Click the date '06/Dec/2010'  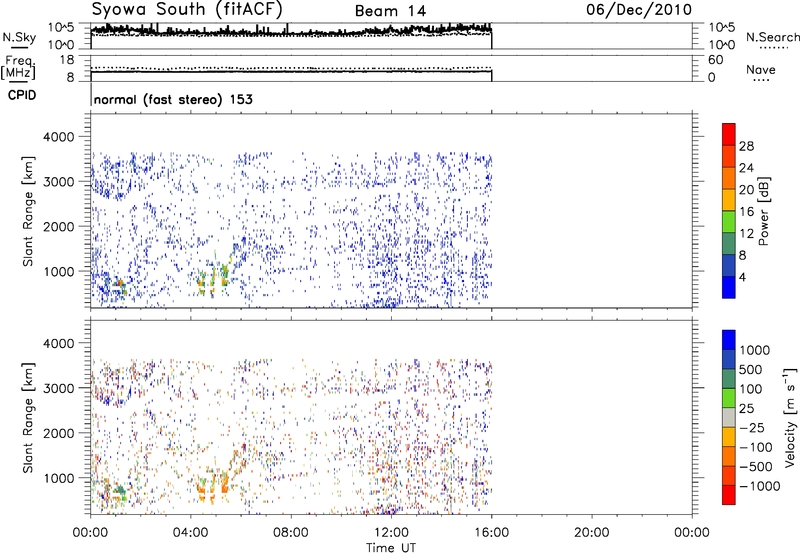[639, 10]
